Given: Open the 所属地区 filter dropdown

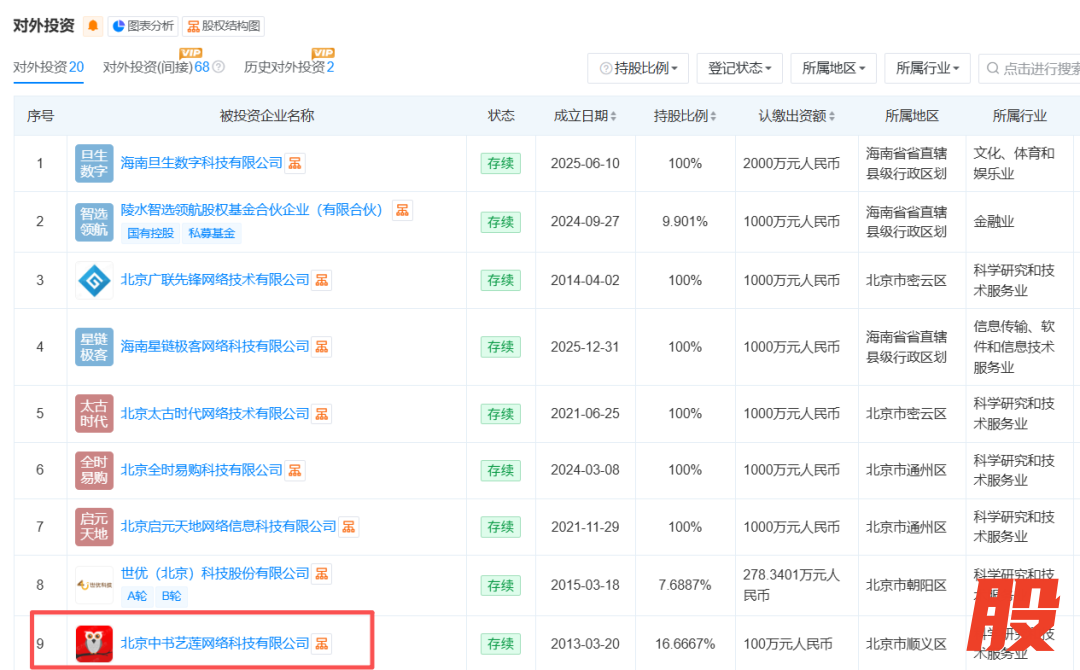Looking at the screenshot, I should click(834, 68).
